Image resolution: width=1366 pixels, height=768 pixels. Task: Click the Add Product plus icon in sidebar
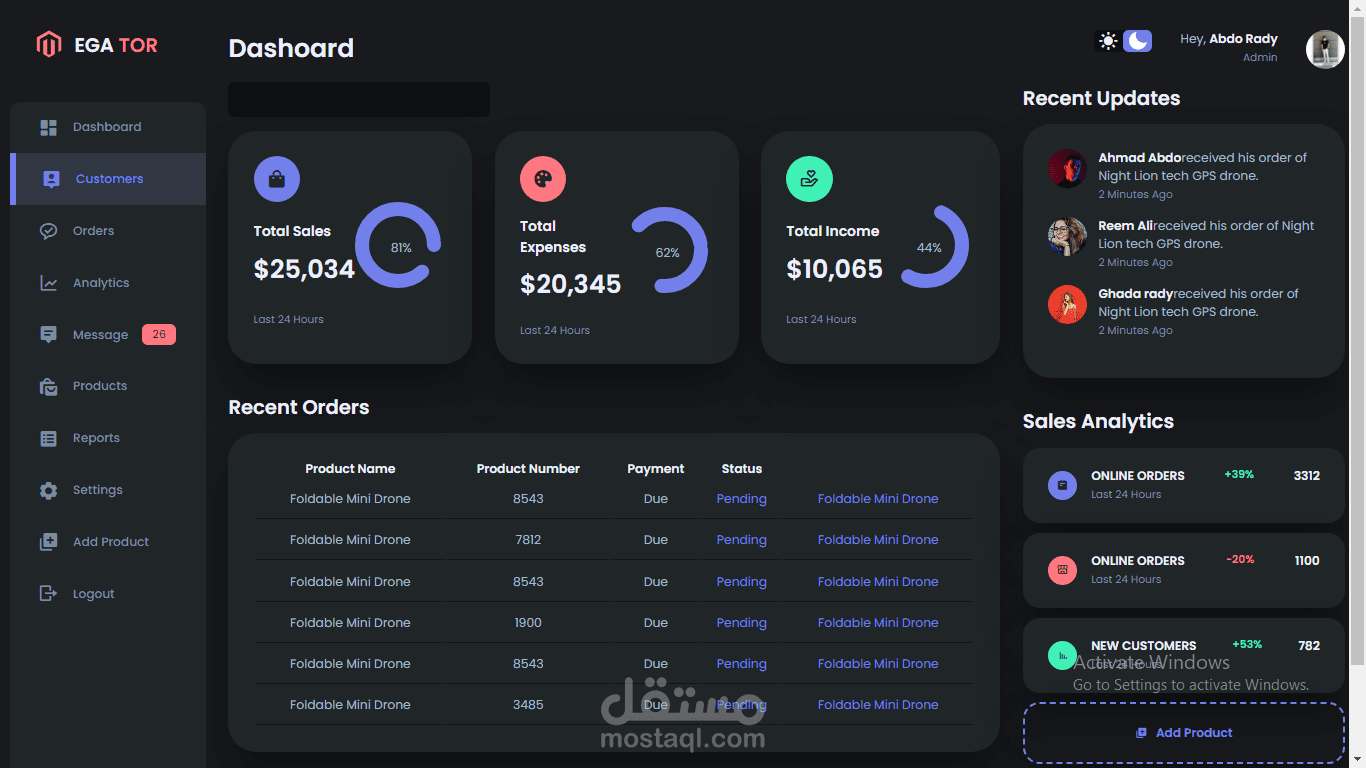tap(48, 542)
